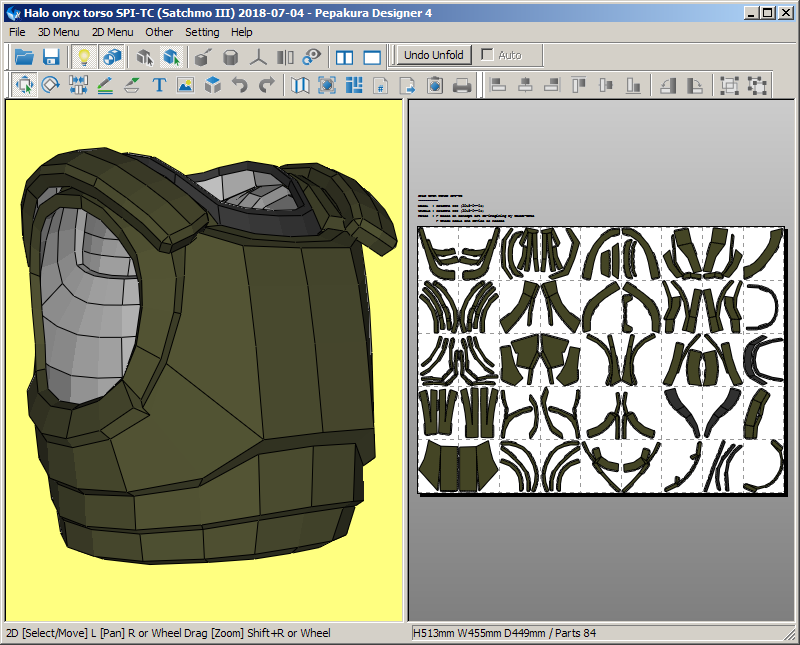Select the blue cube with green cursor tool
The image size is (800, 645).
(x=172, y=57)
